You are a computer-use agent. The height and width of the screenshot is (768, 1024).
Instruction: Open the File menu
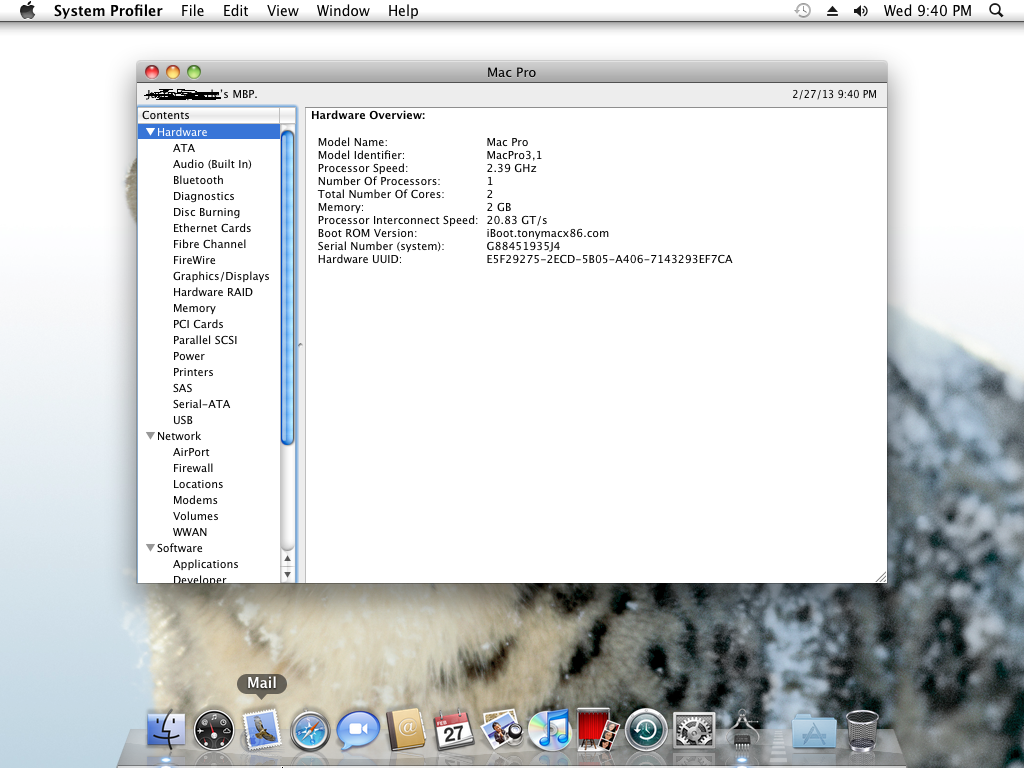click(x=193, y=11)
